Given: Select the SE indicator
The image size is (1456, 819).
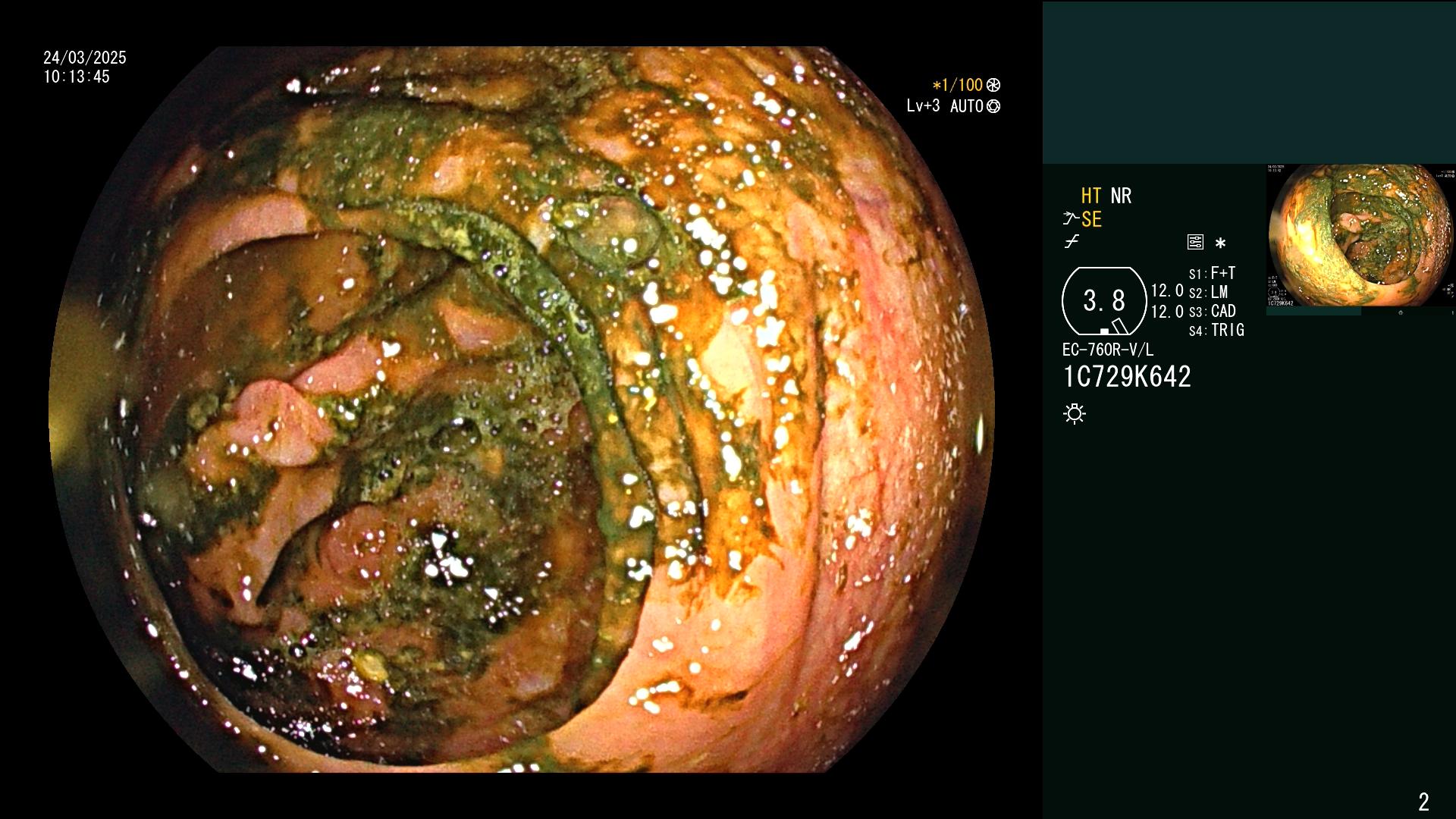Looking at the screenshot, I should pos(1091,219).
